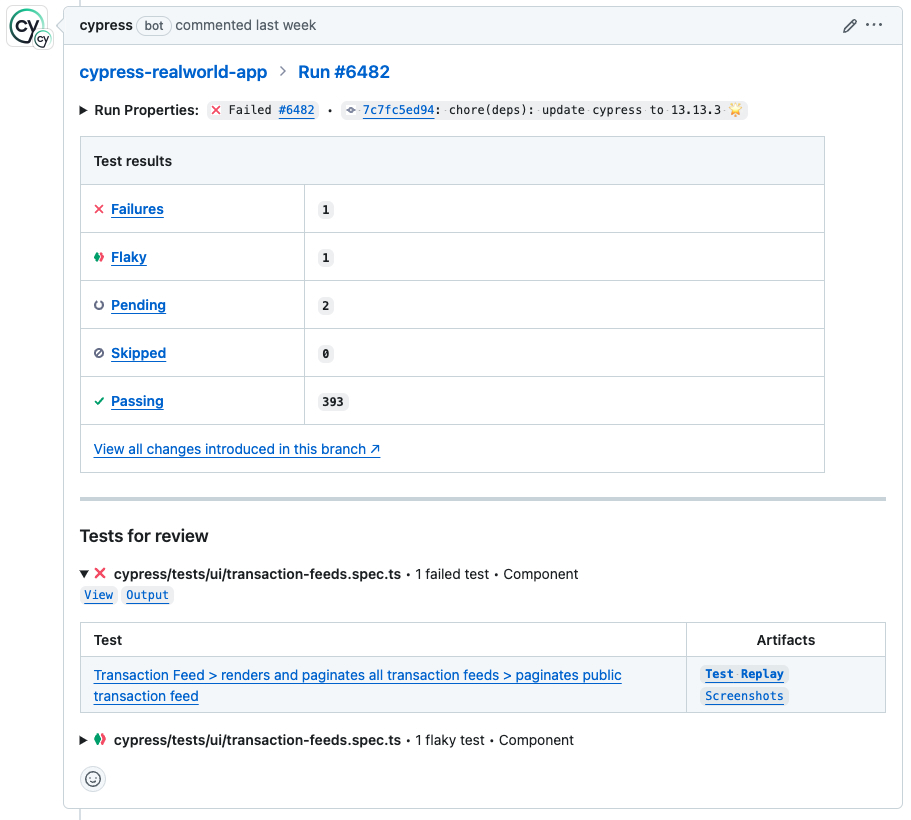Screen dimensions: 911x820
Task: Click the Cypress bot avatar
Action: [28, 26]
